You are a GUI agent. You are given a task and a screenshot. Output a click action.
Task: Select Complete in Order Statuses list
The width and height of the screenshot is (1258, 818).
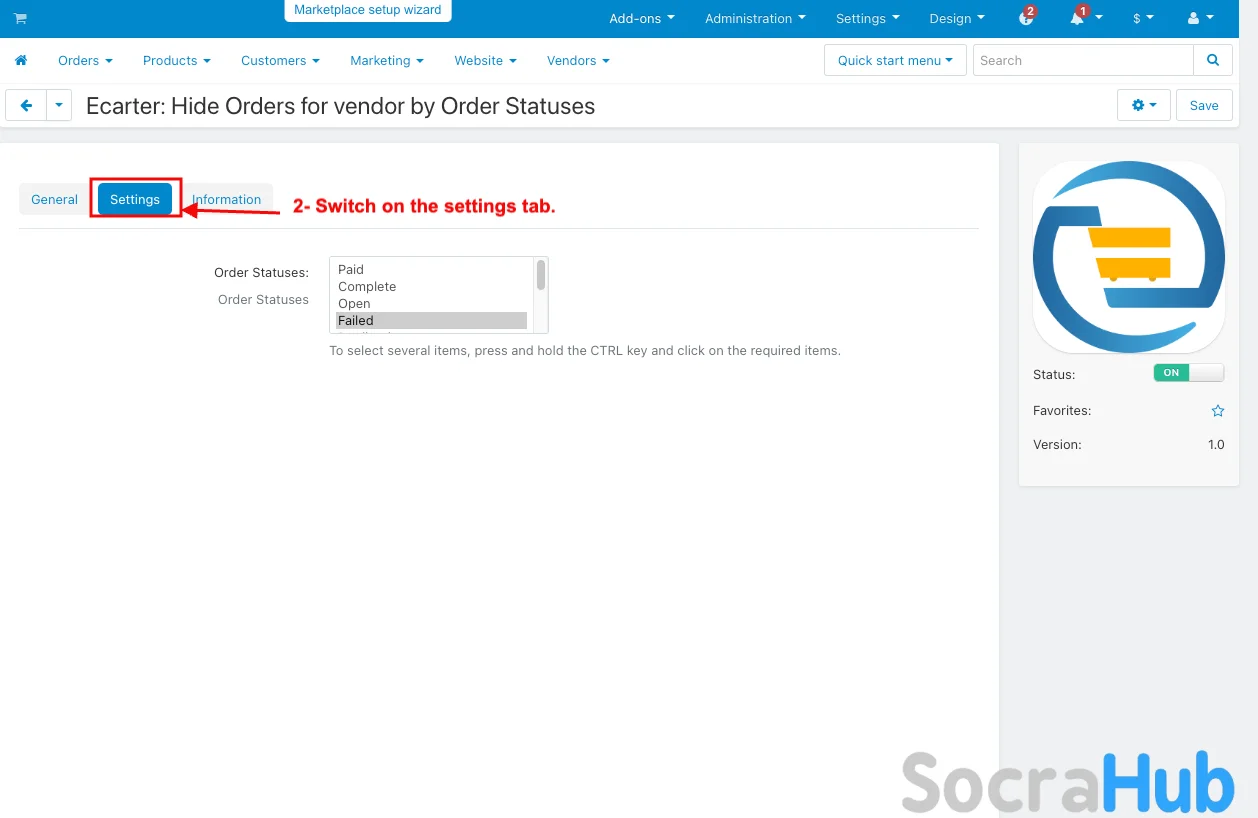click(x=431, y=286)
